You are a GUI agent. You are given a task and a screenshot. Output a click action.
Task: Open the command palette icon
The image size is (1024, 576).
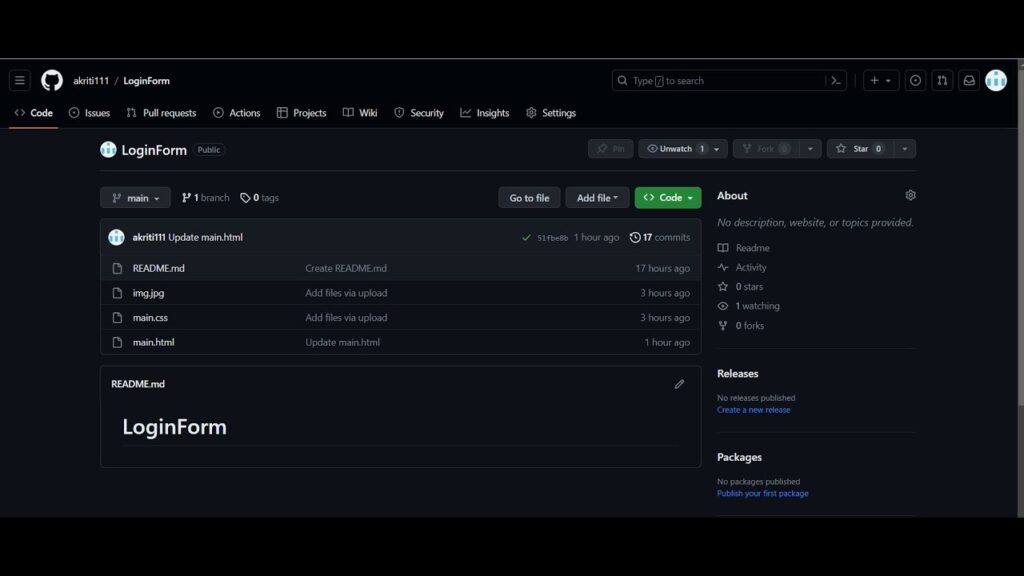coord(836,81)
